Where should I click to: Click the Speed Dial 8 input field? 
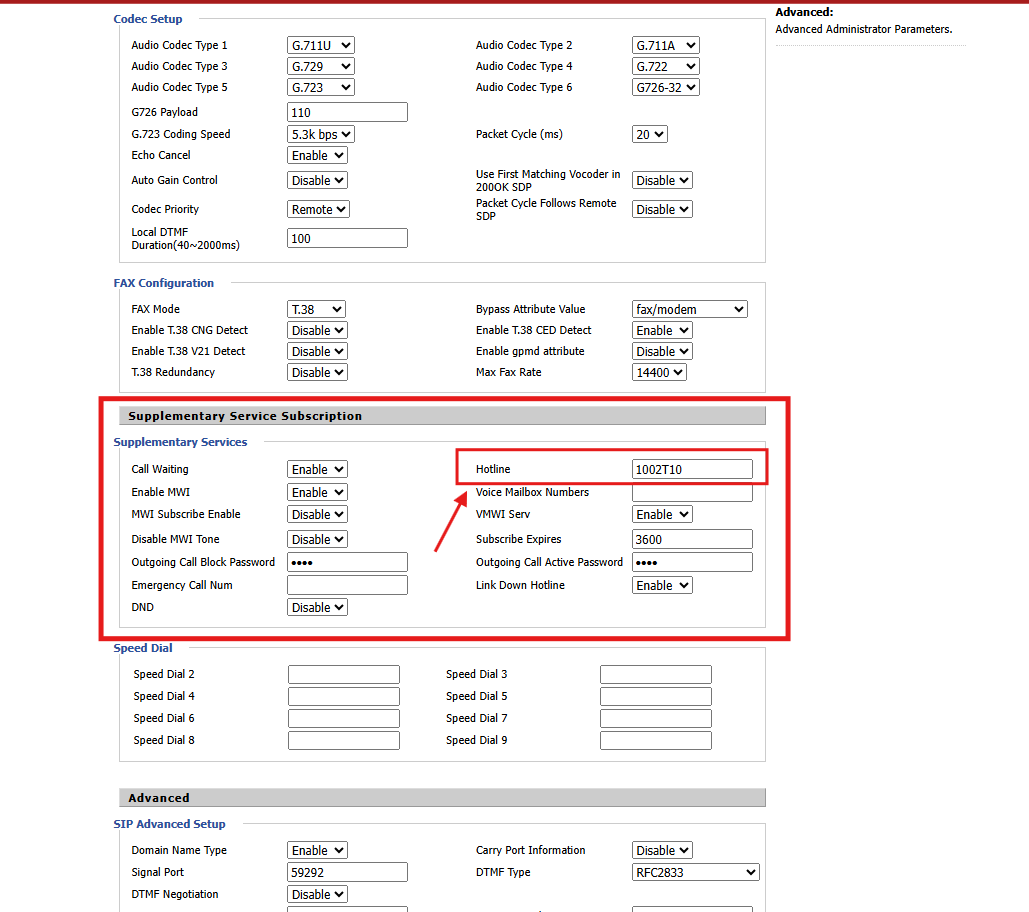pyautogui.click(x=344, y=740)
